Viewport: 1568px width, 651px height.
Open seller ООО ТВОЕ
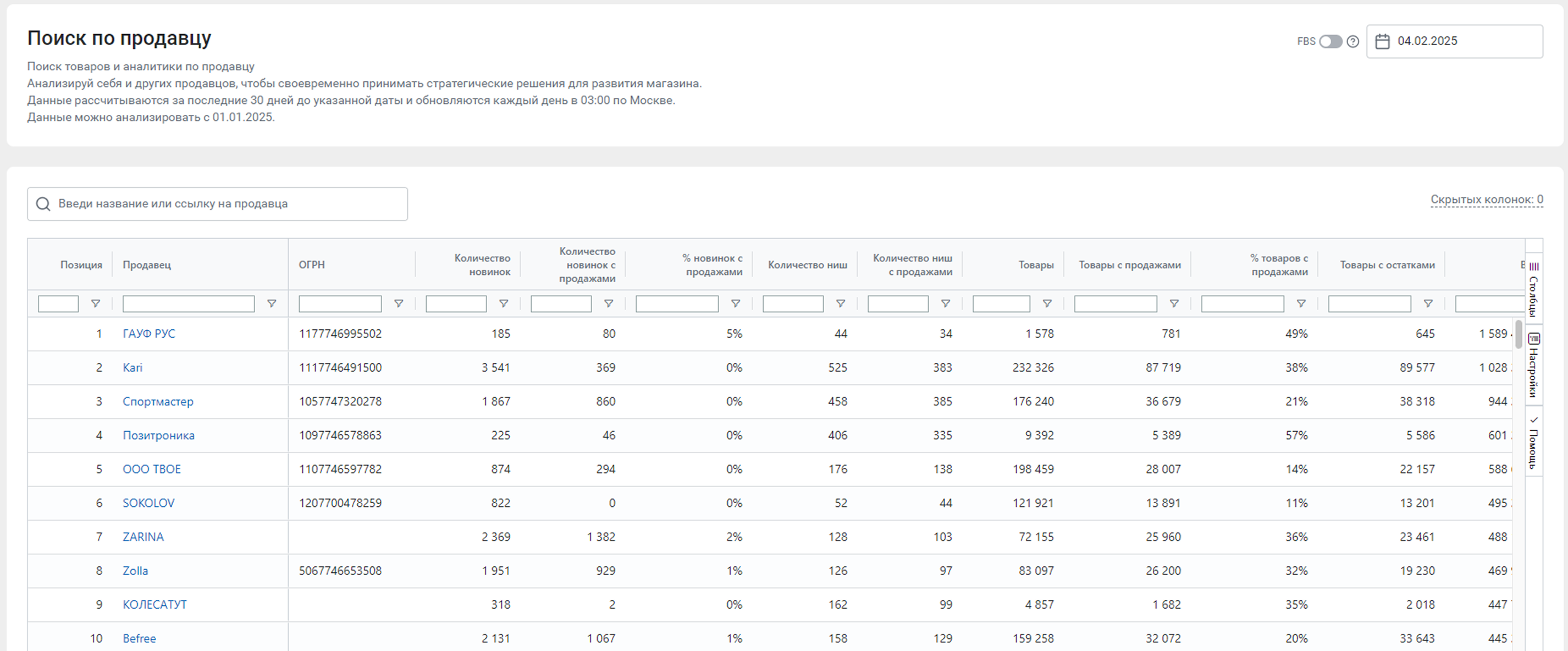tap(152, 470)
